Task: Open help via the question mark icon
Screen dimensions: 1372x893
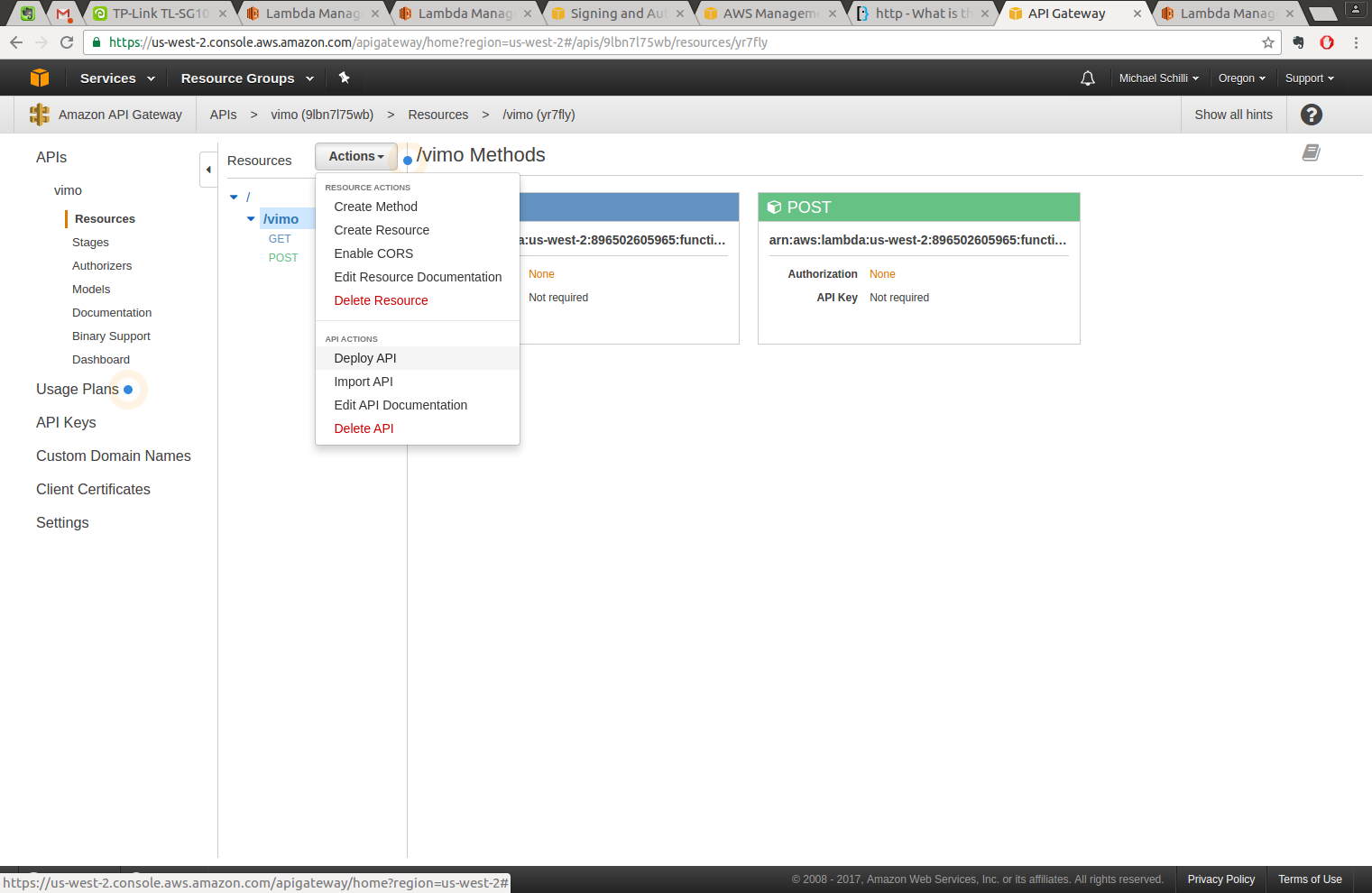Action: point(1312,115)
